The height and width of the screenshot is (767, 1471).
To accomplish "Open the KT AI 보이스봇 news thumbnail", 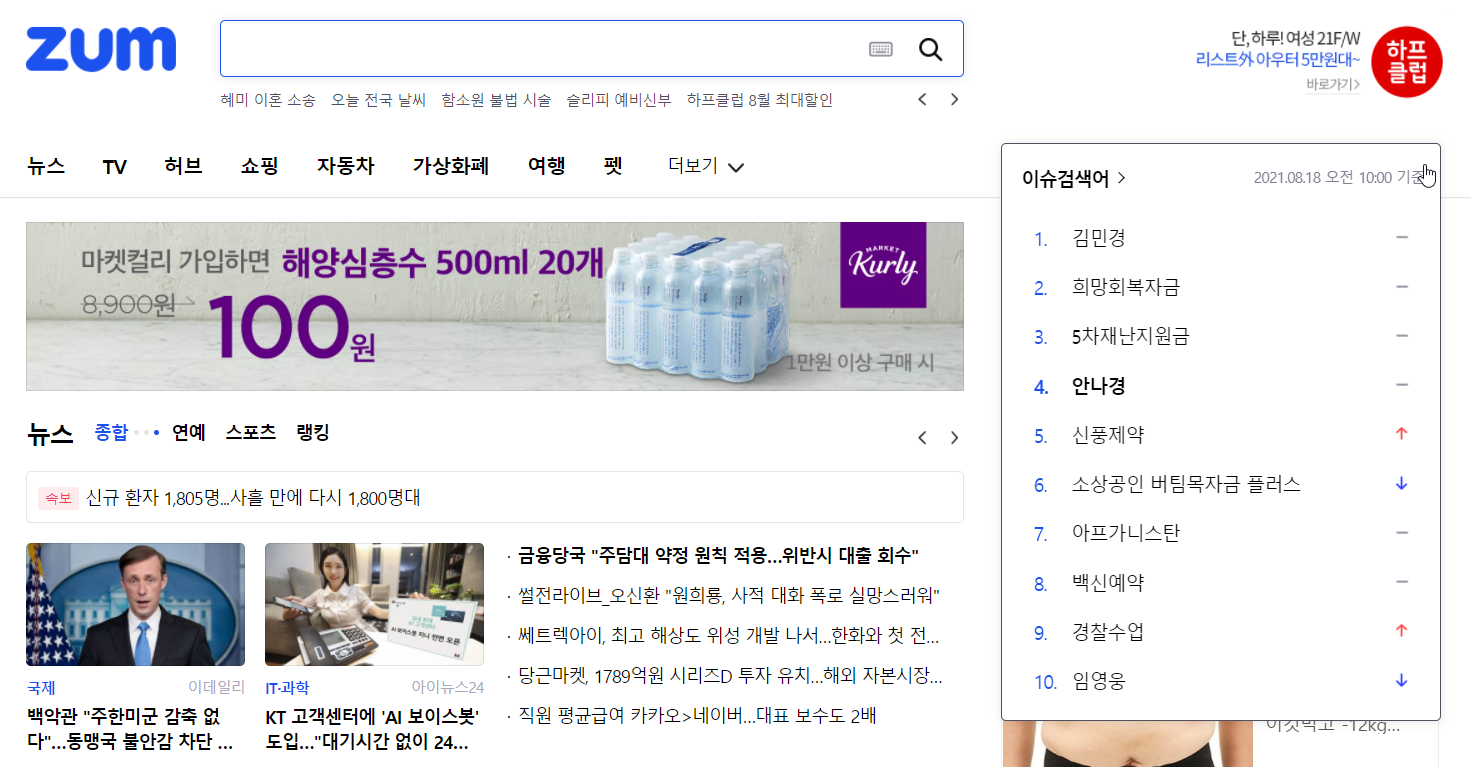I will tap(374, 604).
